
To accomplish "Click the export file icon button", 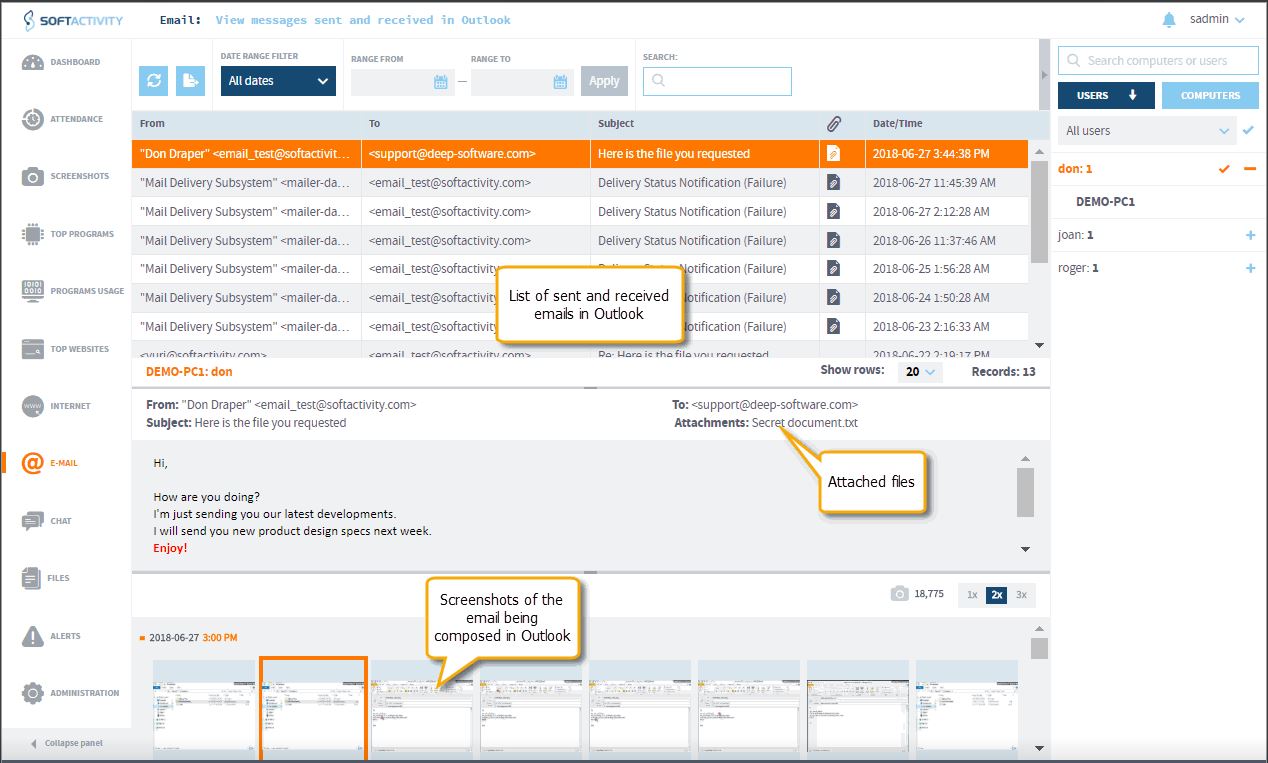I will coord(190,81).
